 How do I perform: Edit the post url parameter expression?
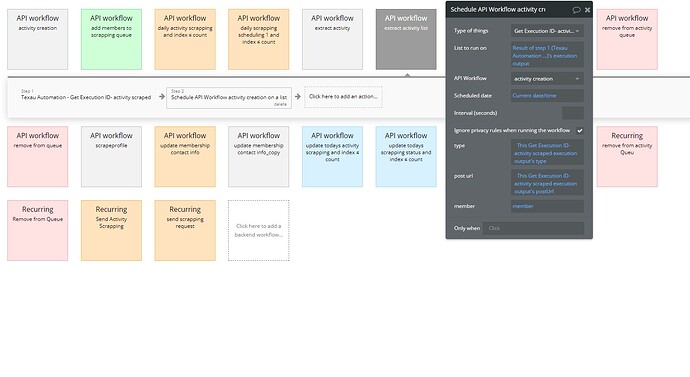coord(547,183)
